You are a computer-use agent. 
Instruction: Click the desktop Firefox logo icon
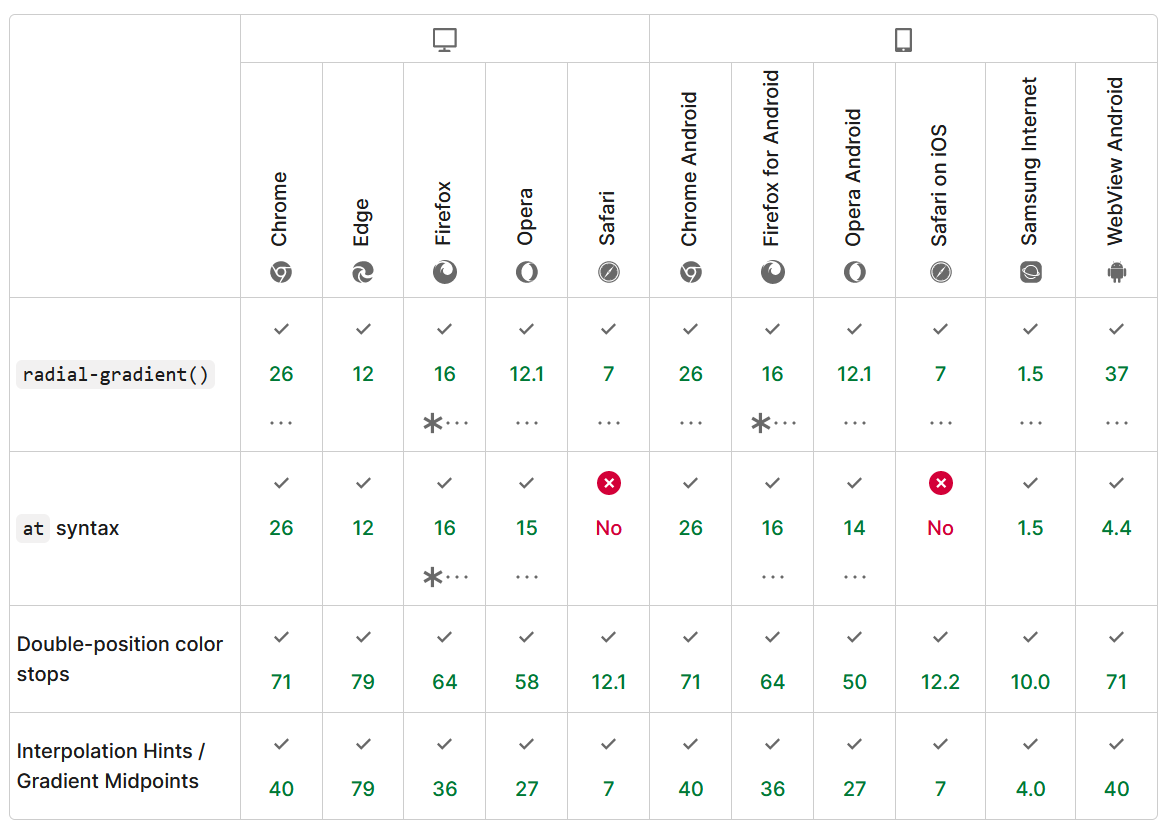click(x=445, y=272)
